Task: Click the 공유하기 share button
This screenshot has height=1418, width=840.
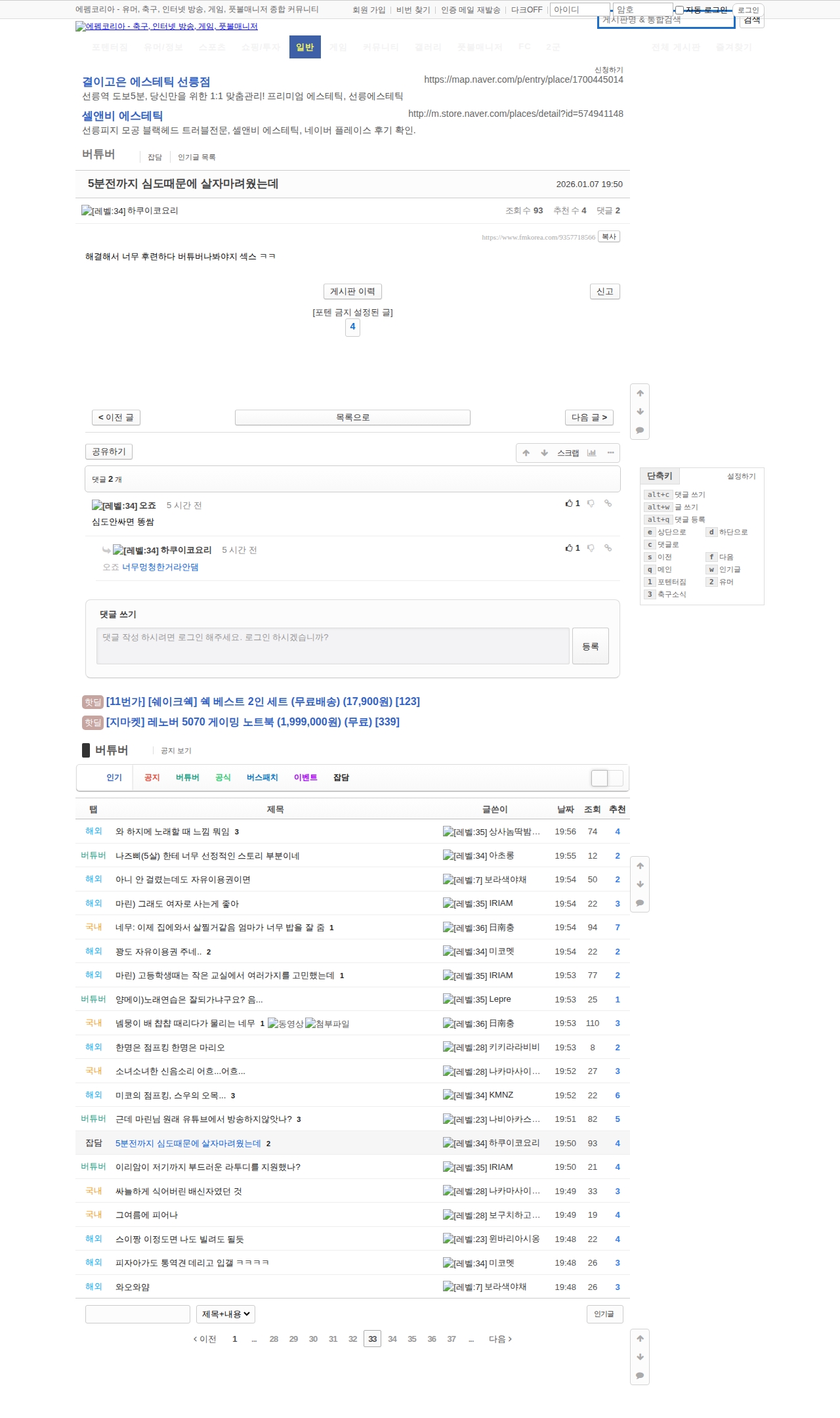Action: (109, 452)
